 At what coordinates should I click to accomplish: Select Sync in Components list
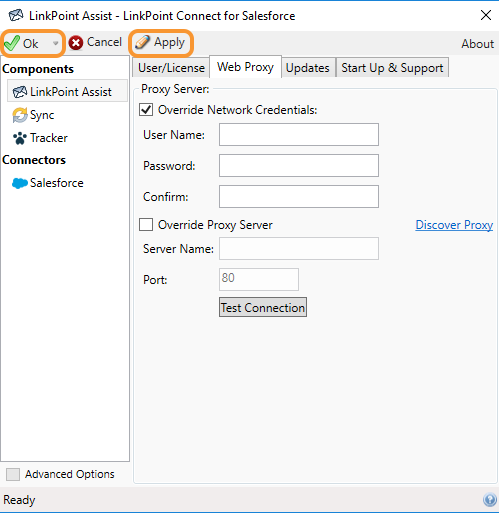tap(42, 115)
